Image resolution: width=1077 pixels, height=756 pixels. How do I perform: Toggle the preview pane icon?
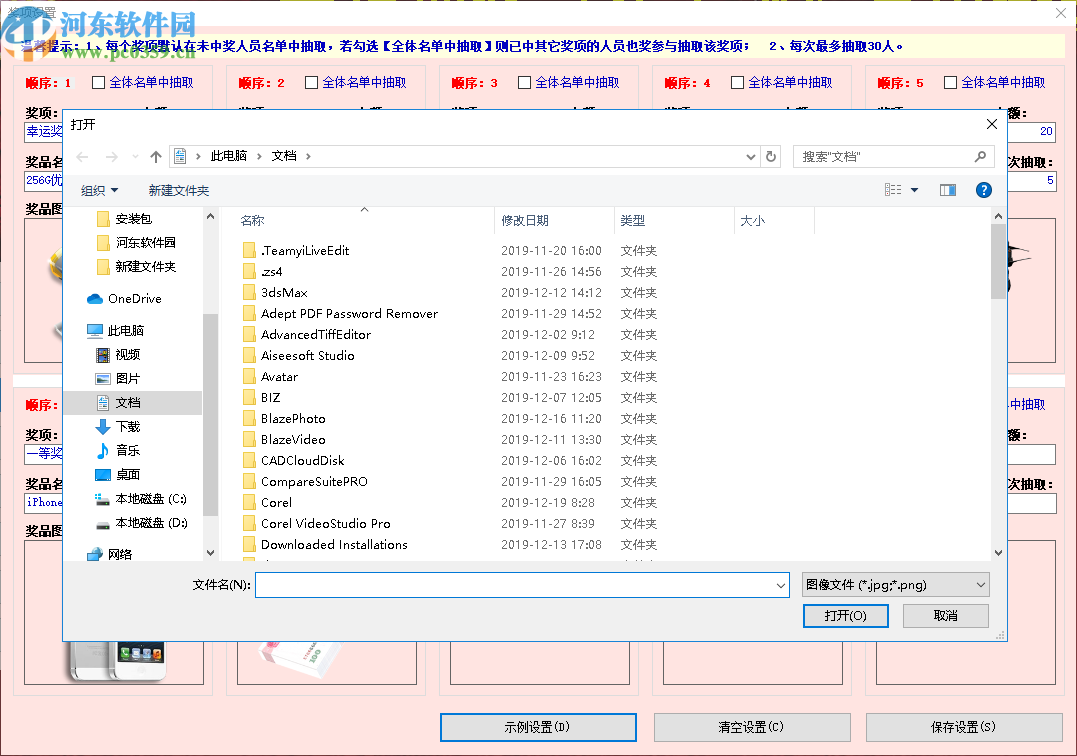point(947,190)
